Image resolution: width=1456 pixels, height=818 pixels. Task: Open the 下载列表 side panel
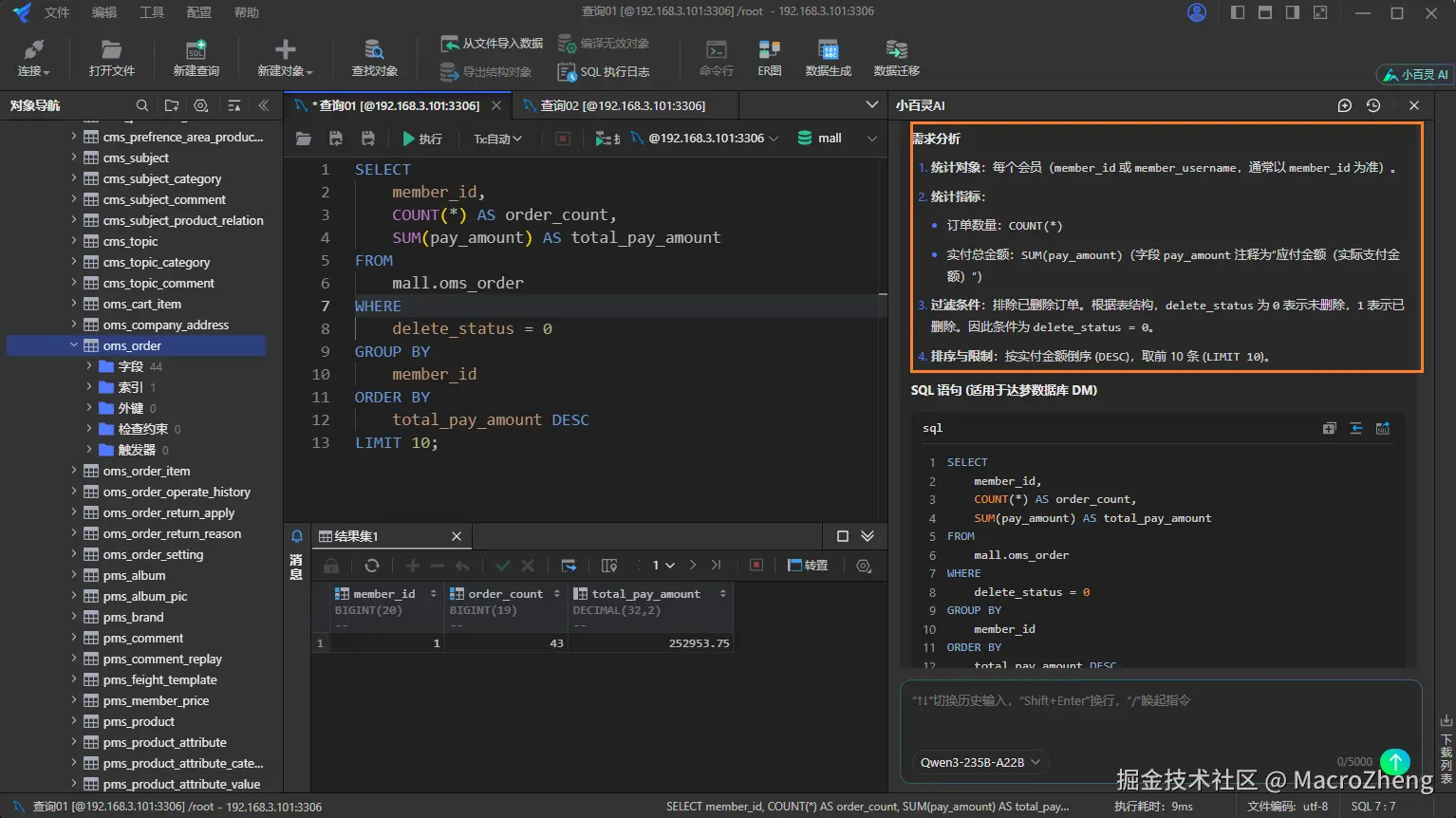(1447, 752)
